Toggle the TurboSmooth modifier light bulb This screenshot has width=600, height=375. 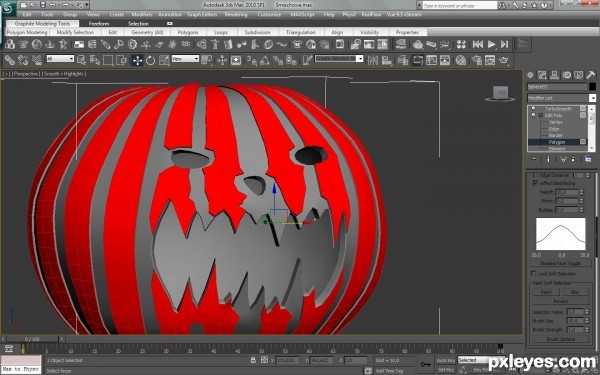533,109
